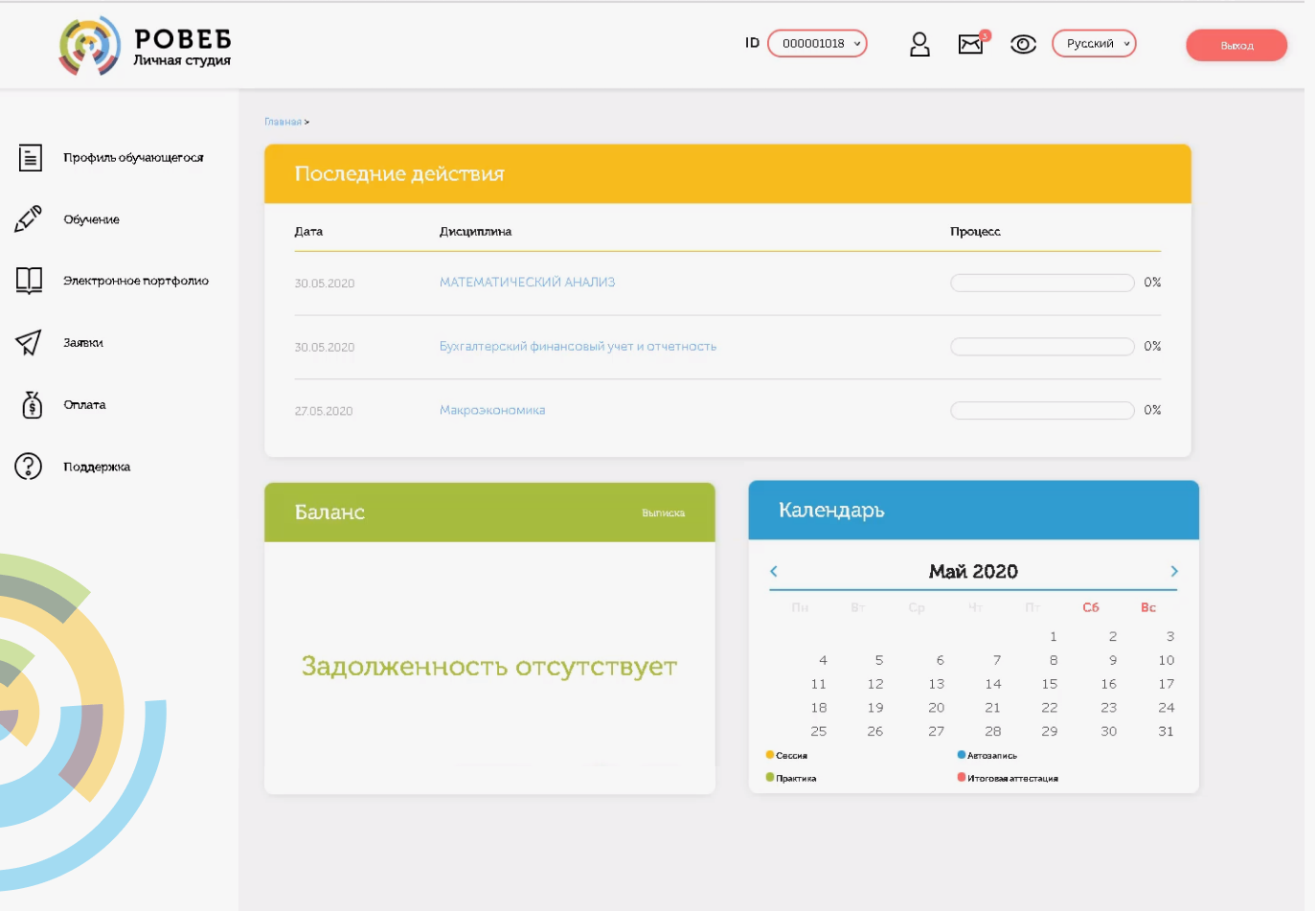Image resolution: width=1316 pixels, height=911 pixels.
Task: Select May 15 on the calendar
Action: tap(1050, 683)
